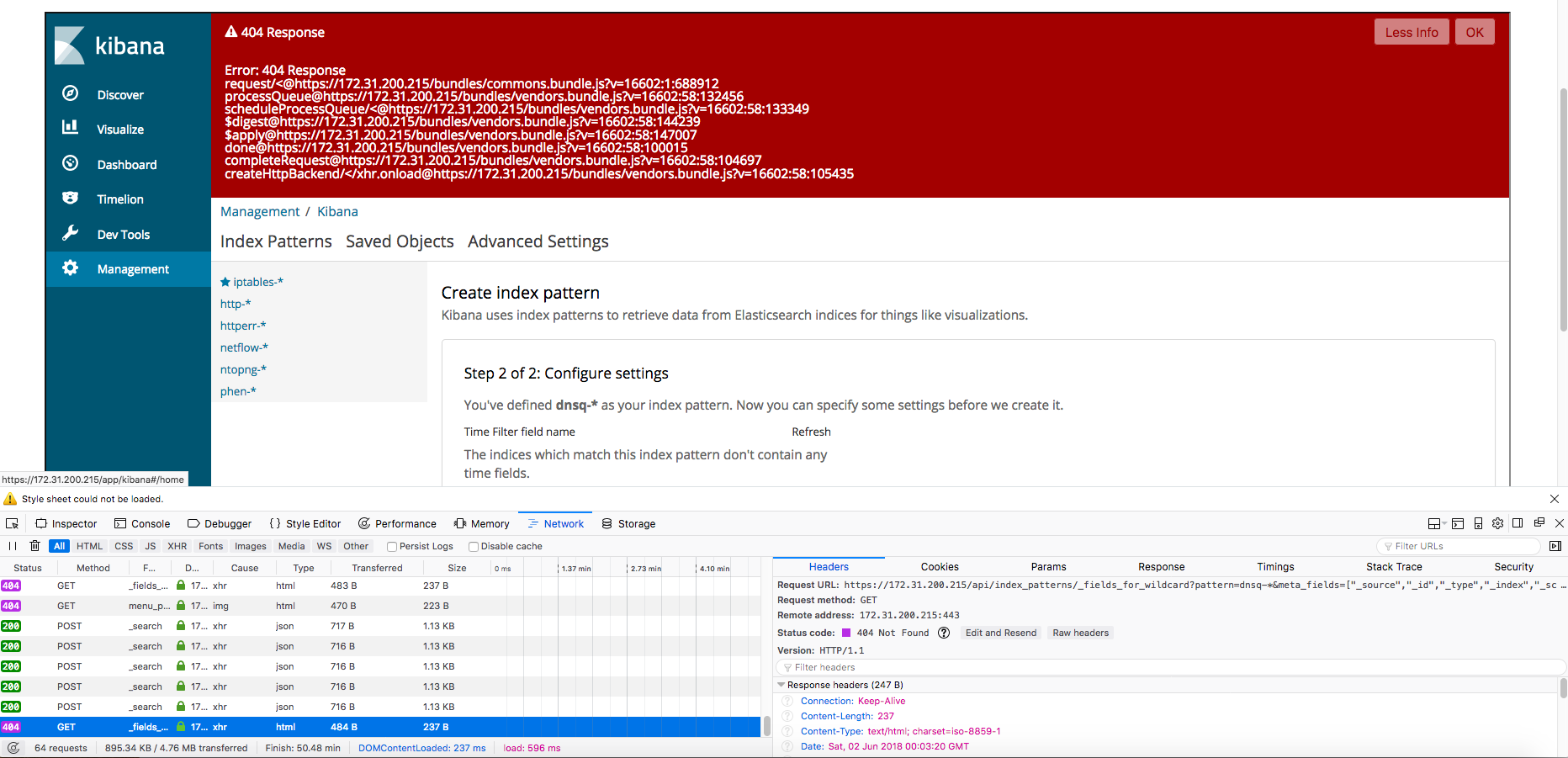This screenshot has width=1568, height=758.
Task: Open the Response tab in request details
Action: (x=1161, y=567)
